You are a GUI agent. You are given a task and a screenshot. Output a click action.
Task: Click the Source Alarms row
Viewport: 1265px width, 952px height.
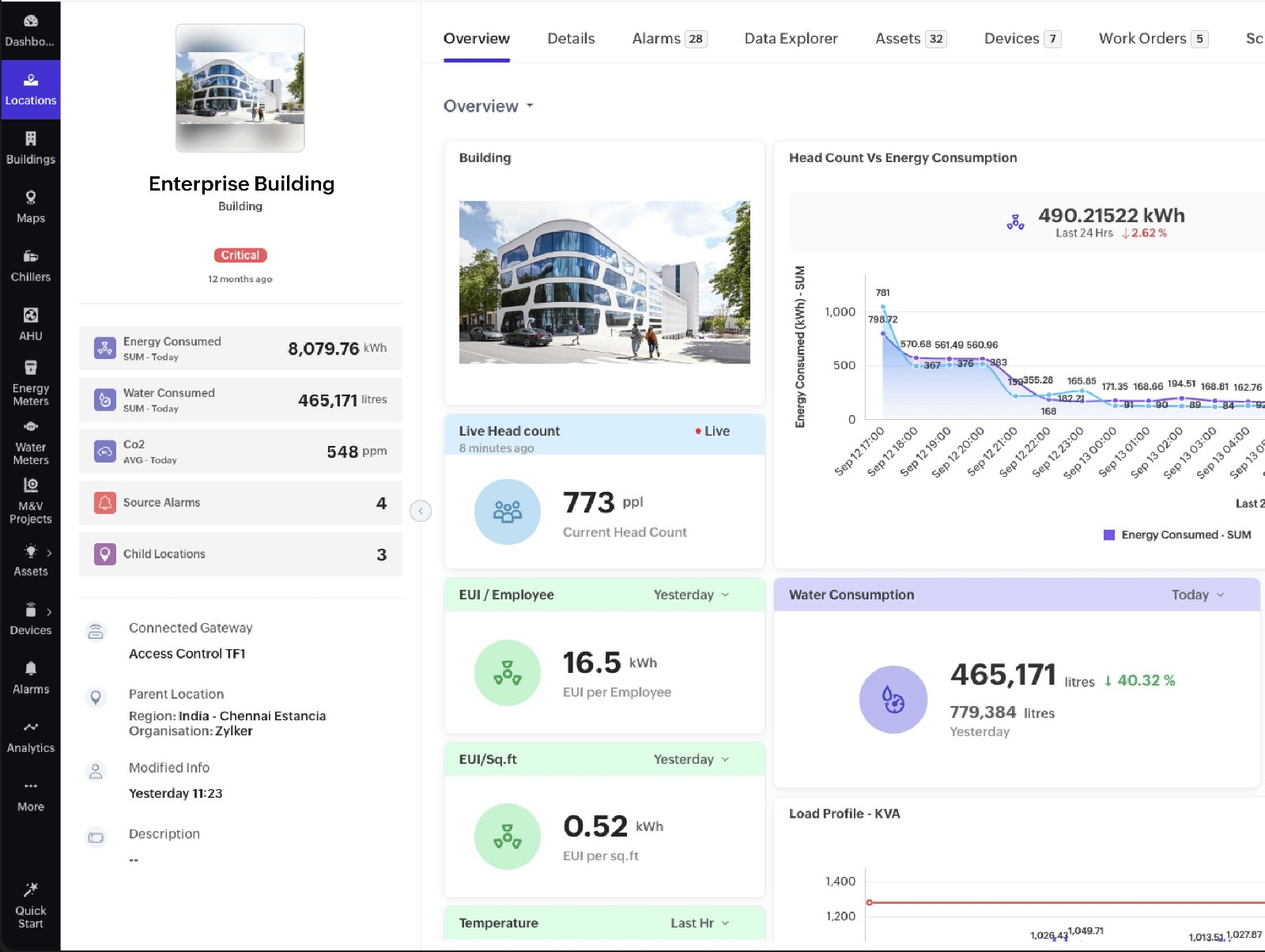pyautogui.click(x=240, y=503)
